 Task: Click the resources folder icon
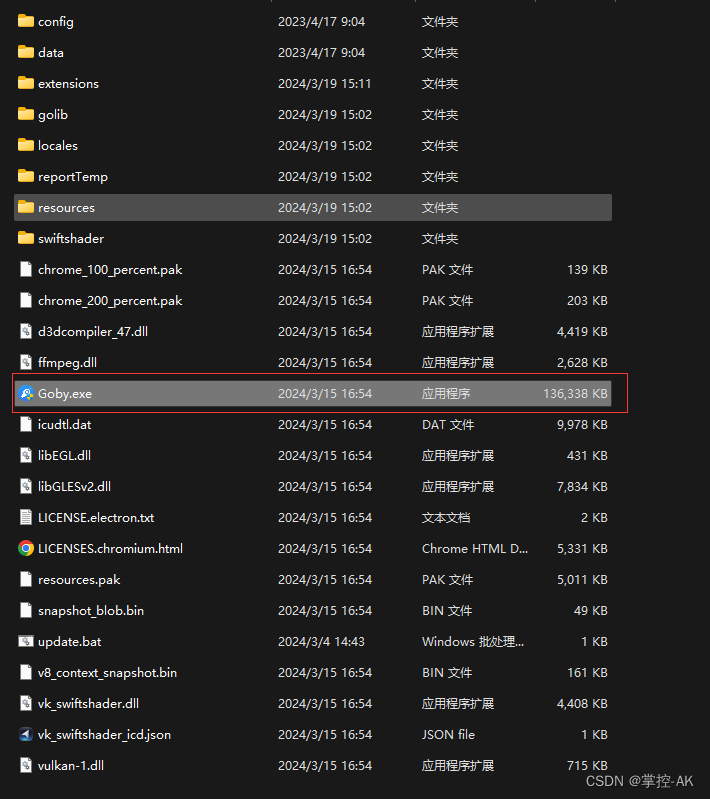pos(25,207)
